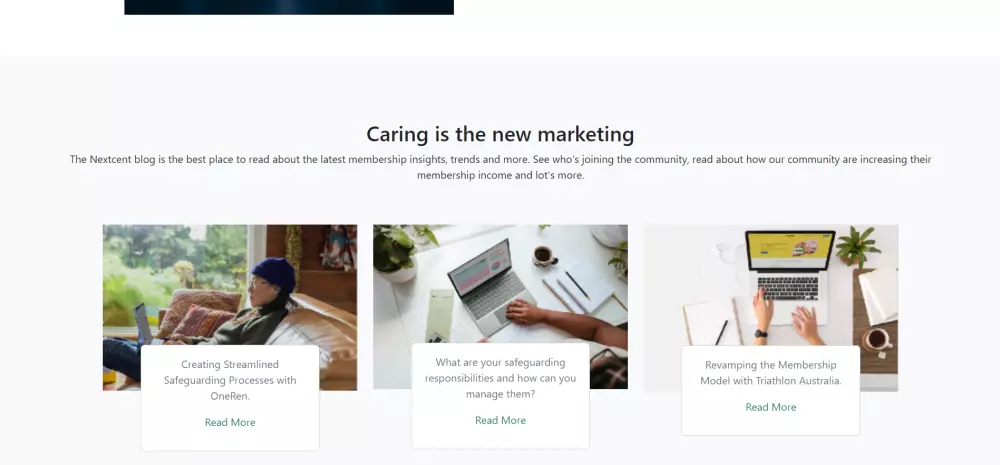The height and width of the screenshot is (465, 1000).
Task: Click the 'Caring is the new marketing' heading
Action: coord(500,134)
